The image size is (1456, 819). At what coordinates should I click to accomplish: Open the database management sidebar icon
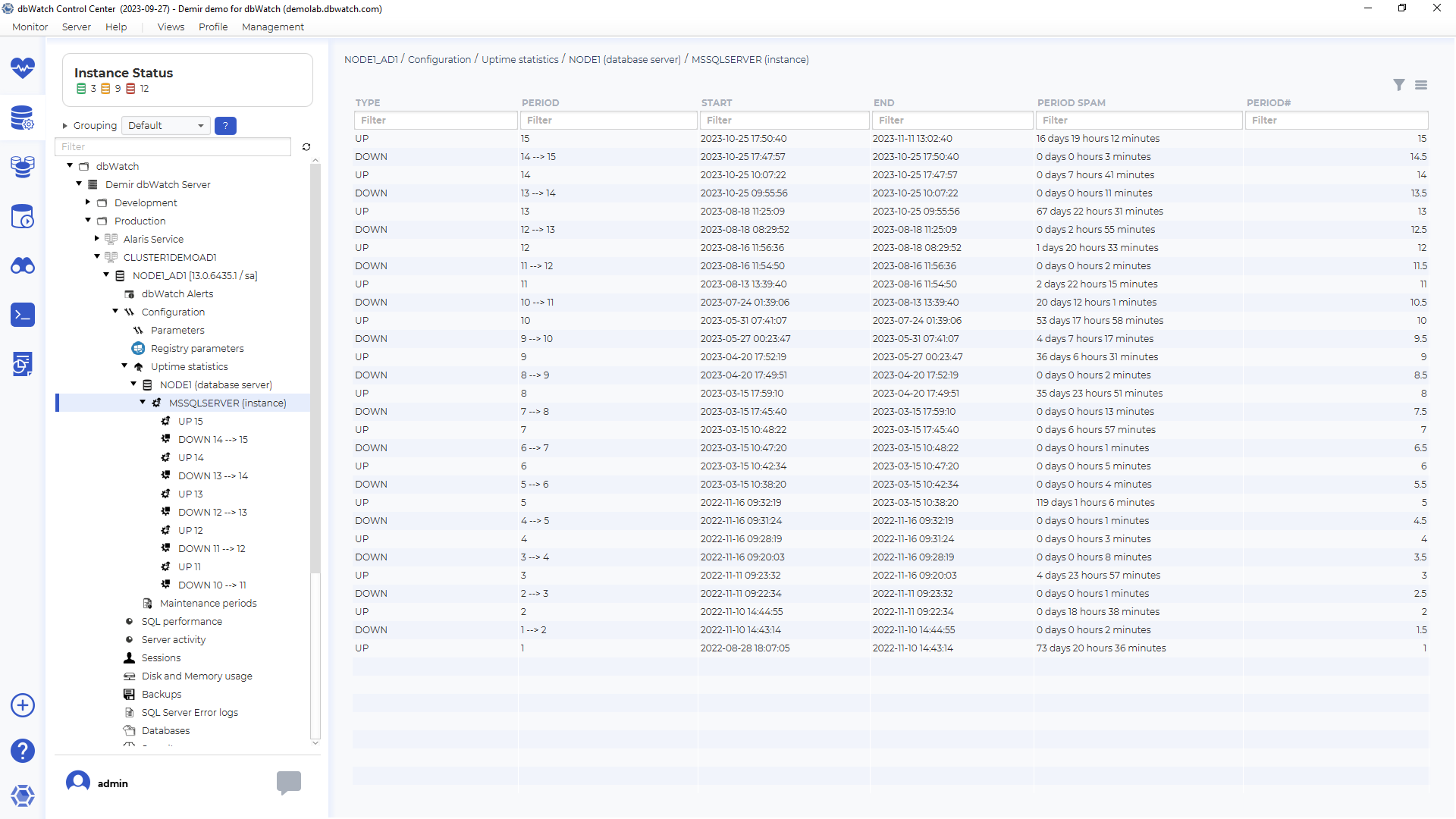point(23,118)
